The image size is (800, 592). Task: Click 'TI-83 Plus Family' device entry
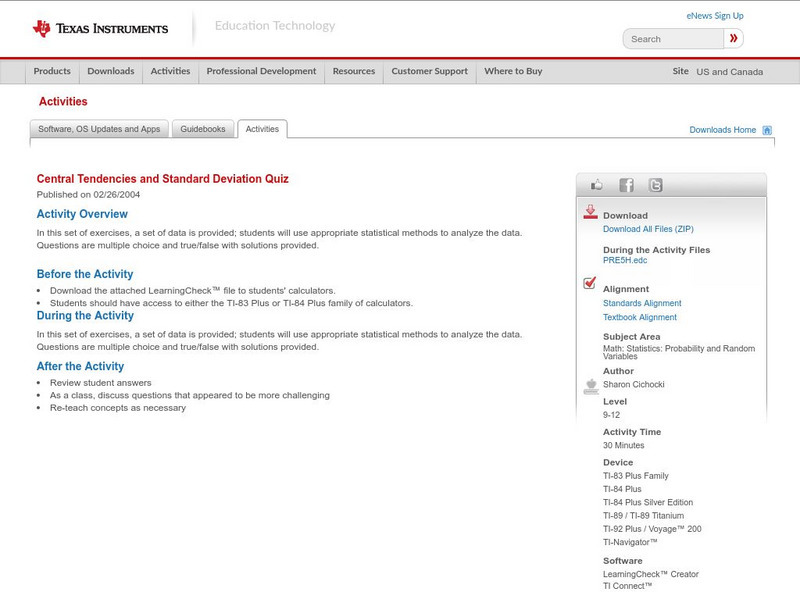[x=636, y=476]
